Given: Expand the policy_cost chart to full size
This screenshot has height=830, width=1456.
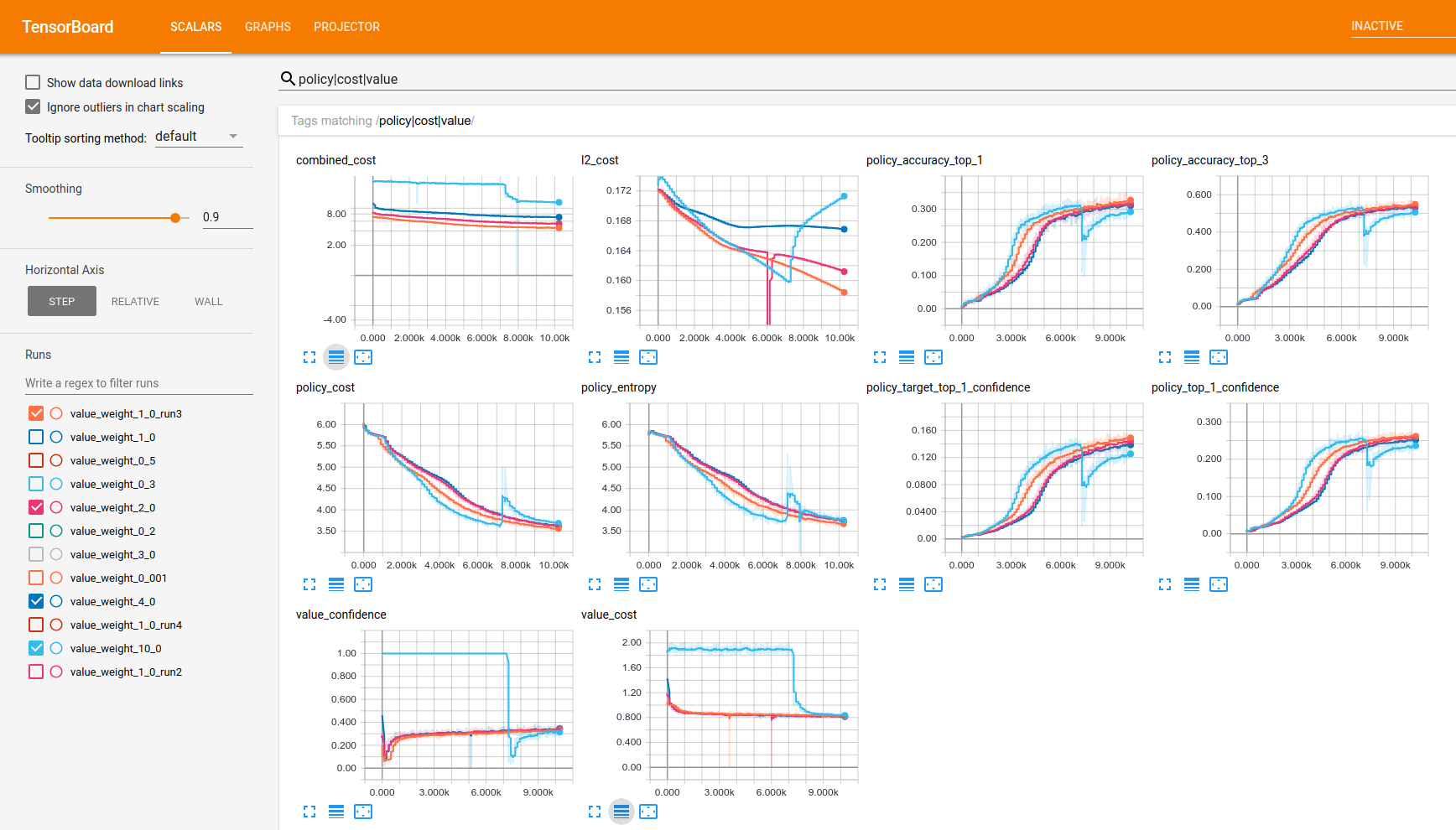Looking at the screenshot, I should tap(309, 584).
